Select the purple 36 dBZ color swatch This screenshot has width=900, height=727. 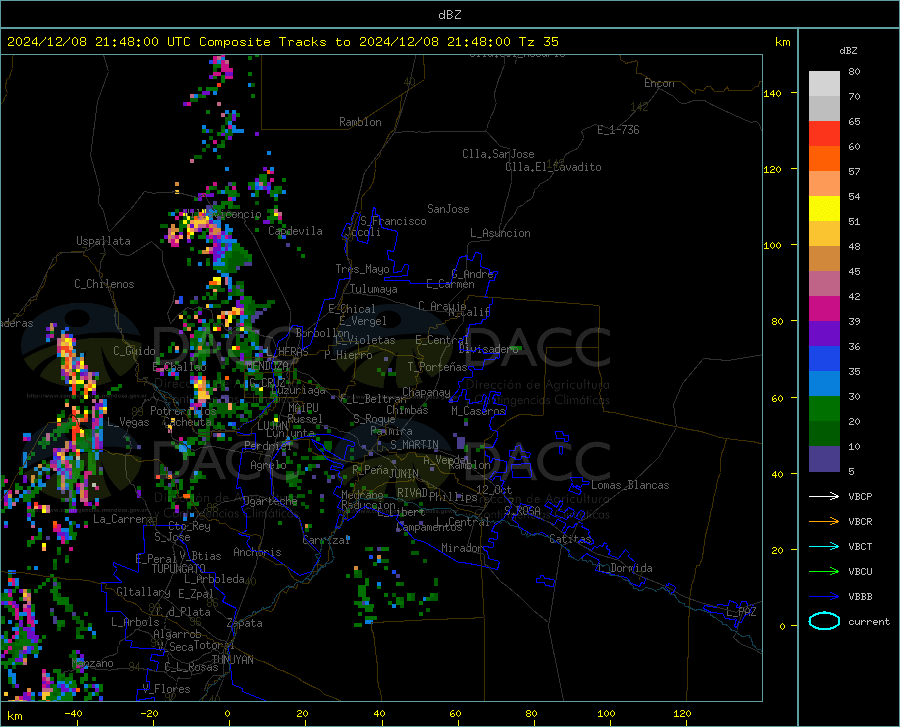[824, 334]
